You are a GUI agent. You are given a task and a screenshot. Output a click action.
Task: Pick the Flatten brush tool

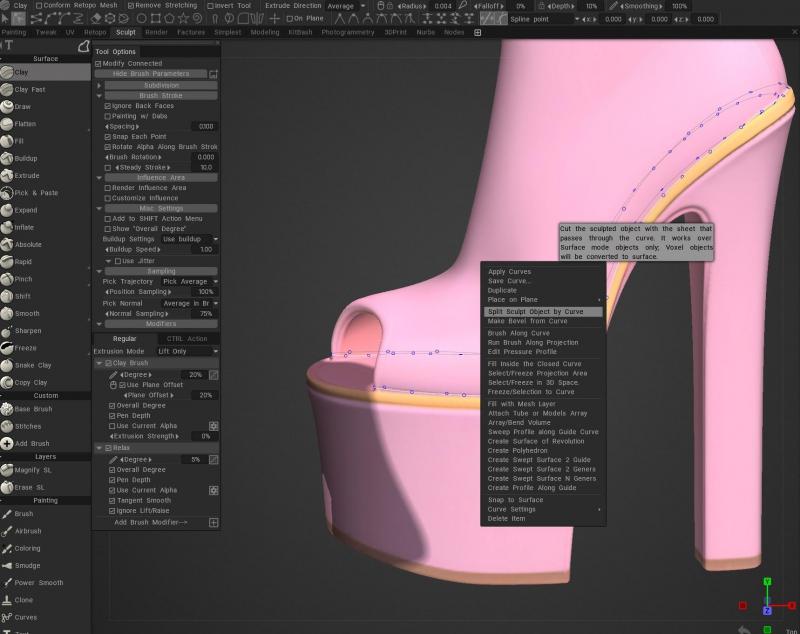click(x=25, y=124)
